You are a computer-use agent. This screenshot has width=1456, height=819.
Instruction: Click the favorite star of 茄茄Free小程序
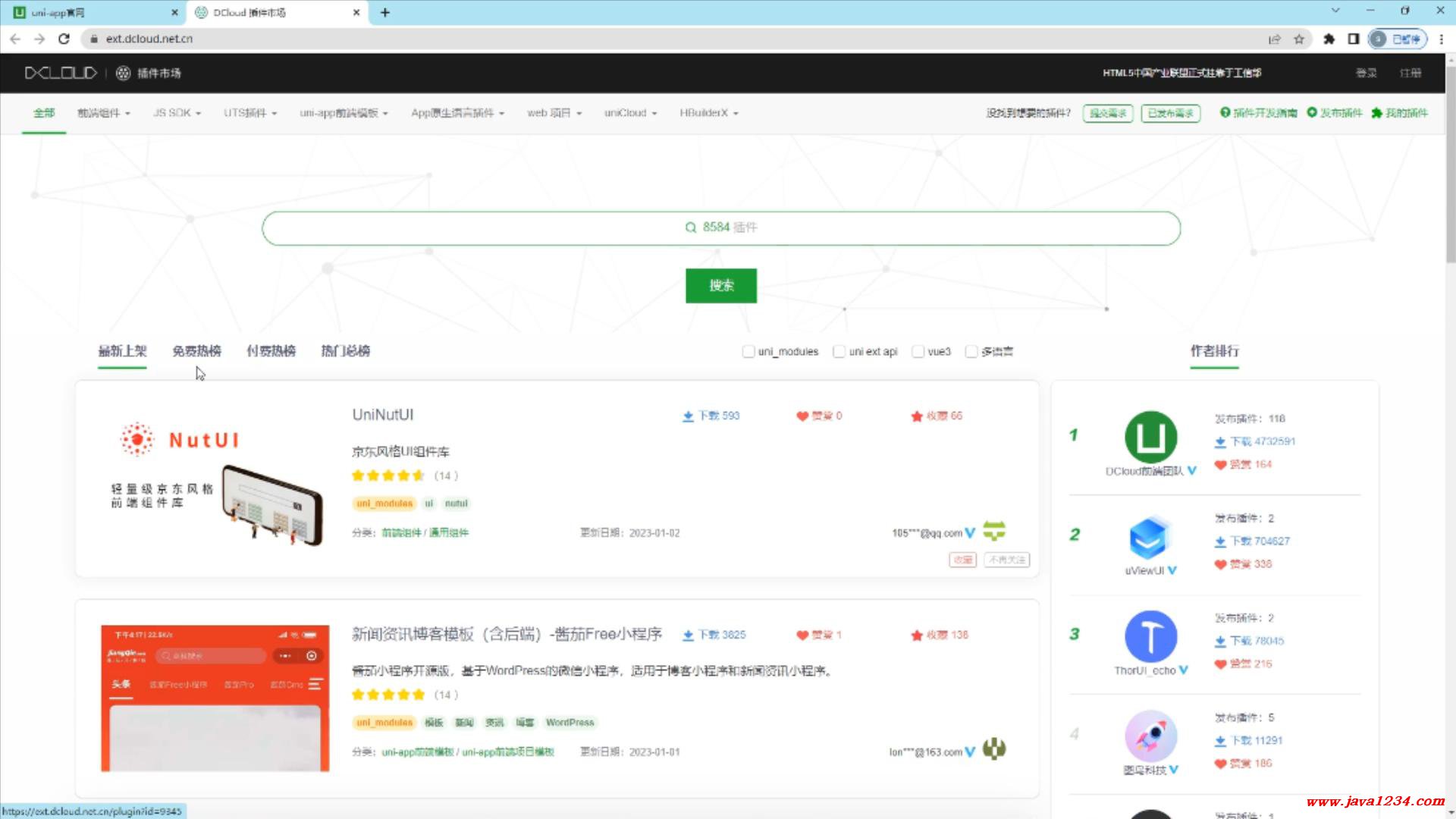(x=917, y=635)
